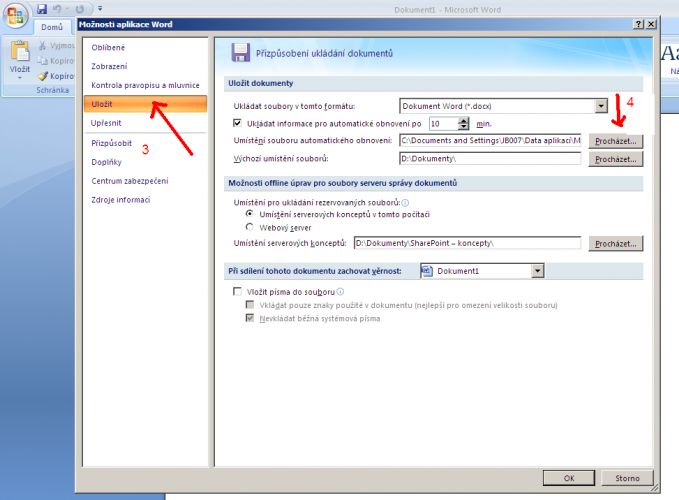Click the server drafts location field

pyautogui.click(x=467, y=243)
